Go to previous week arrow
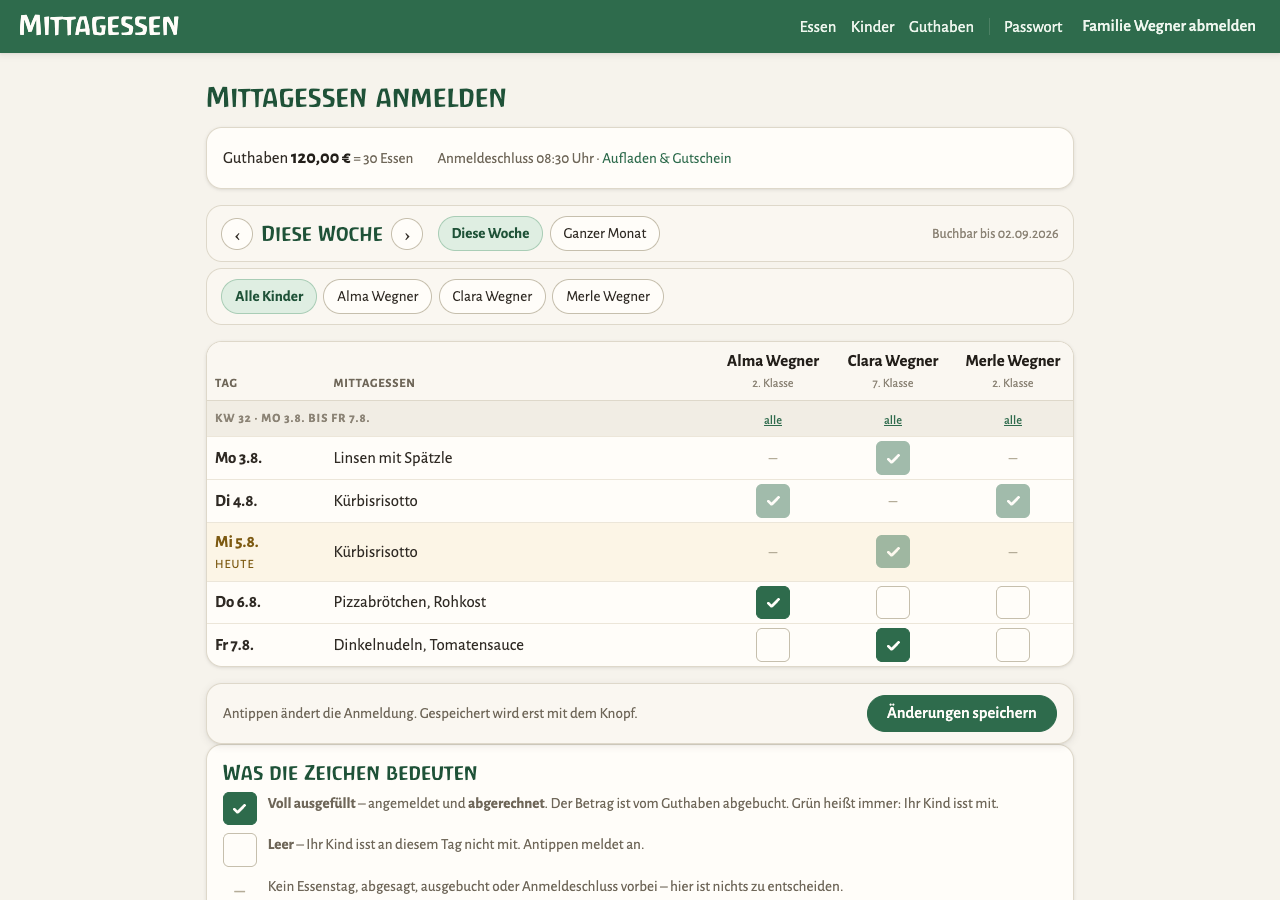Screen dimensions: 1280x900 237,234
